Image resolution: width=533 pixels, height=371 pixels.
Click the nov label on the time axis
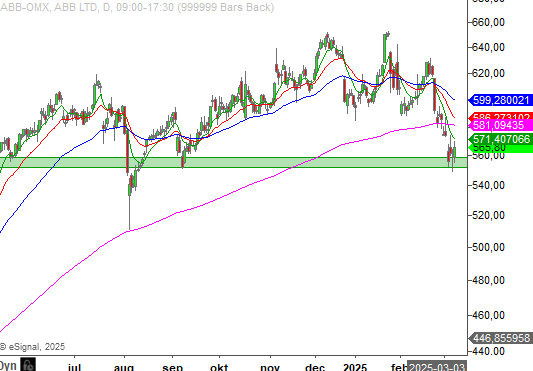(270, 367)
